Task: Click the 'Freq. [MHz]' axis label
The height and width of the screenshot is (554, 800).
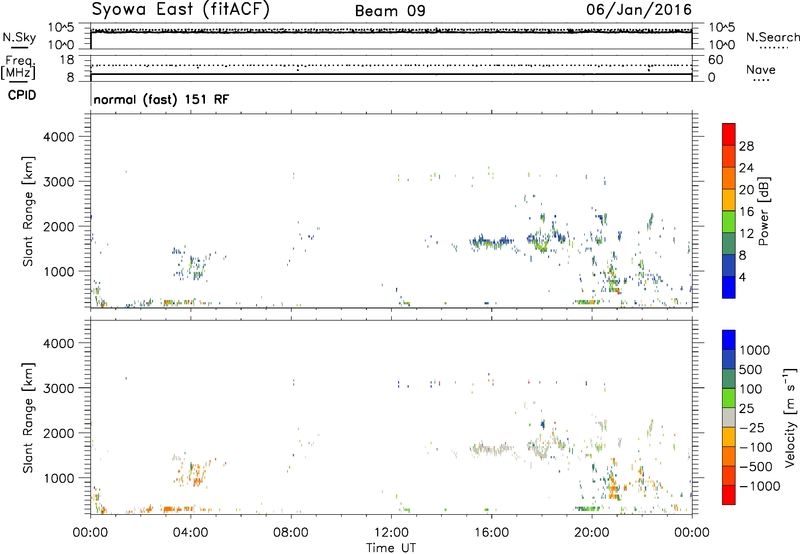Action: [18, 67]
